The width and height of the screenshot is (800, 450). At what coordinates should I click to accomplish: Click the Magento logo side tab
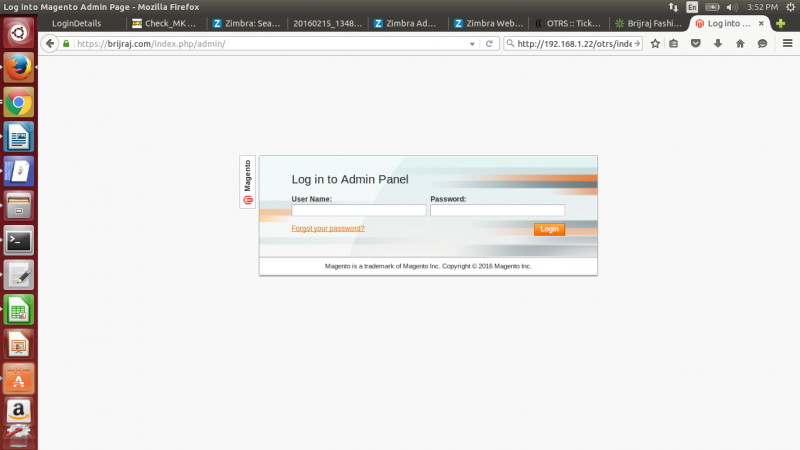[247, 182]
